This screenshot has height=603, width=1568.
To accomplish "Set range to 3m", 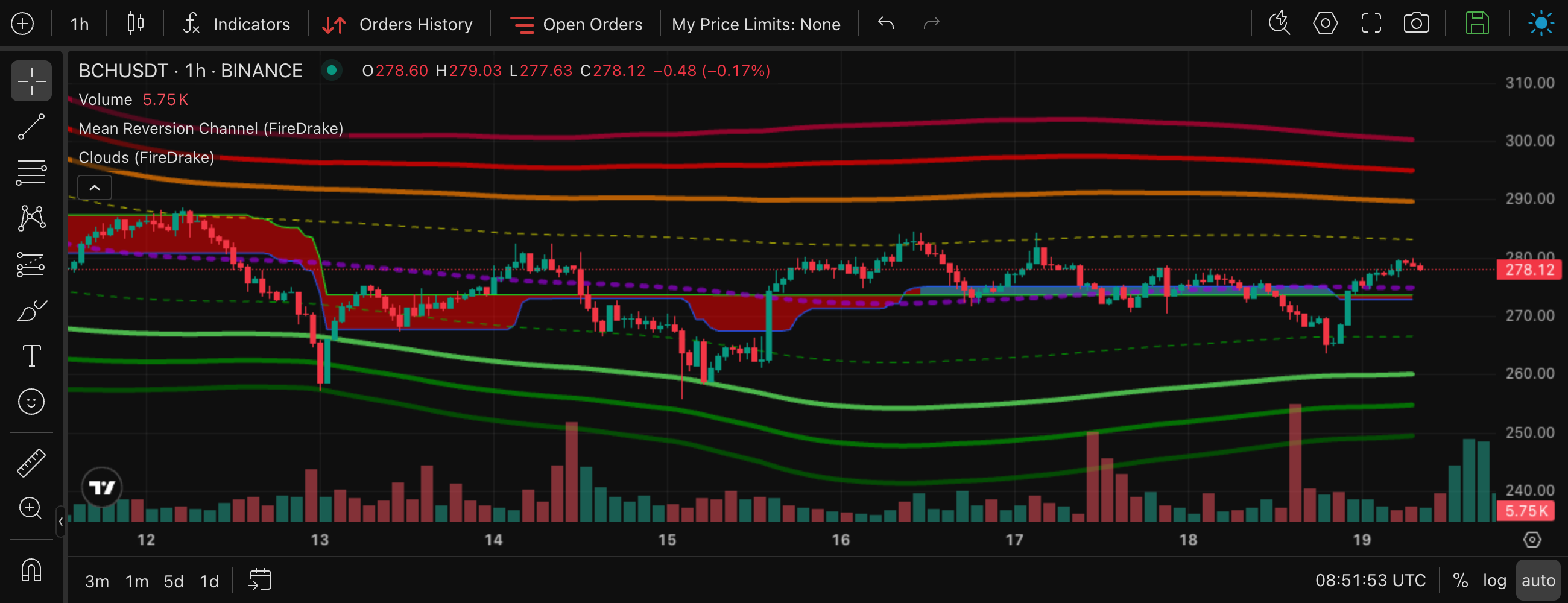I will coord(96,582).
